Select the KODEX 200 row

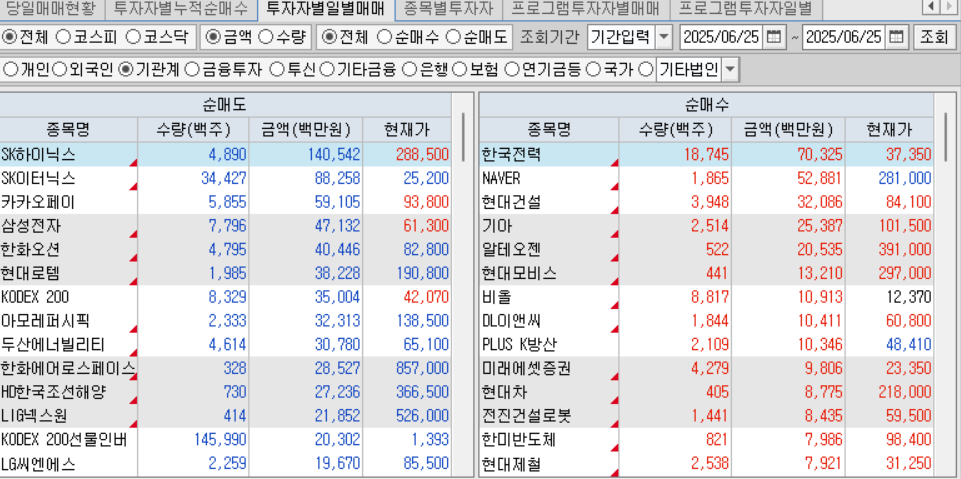tap(225, 297)
